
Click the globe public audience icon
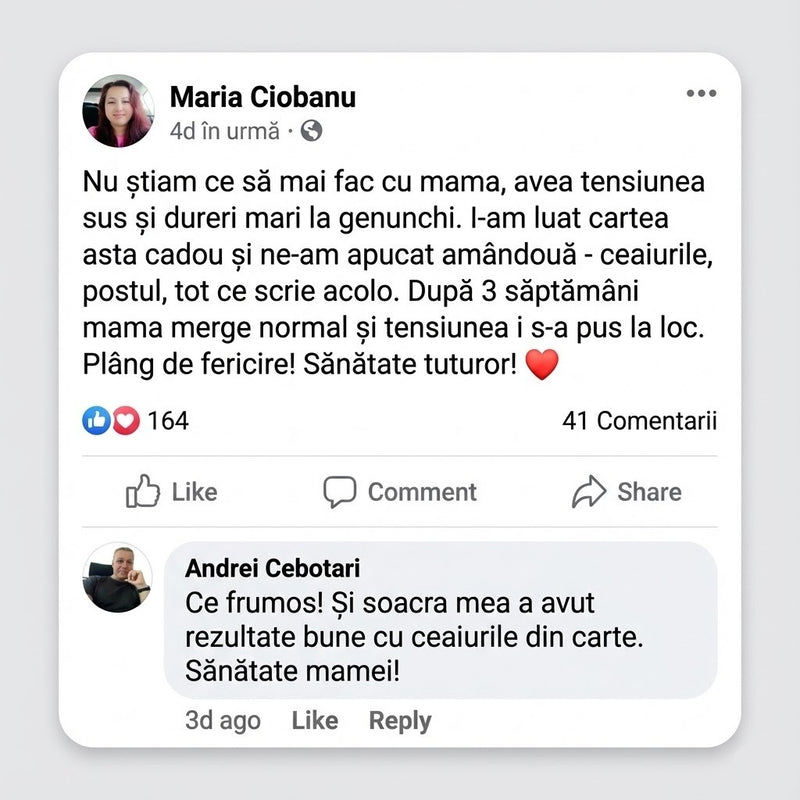click(x=311, y=130)
